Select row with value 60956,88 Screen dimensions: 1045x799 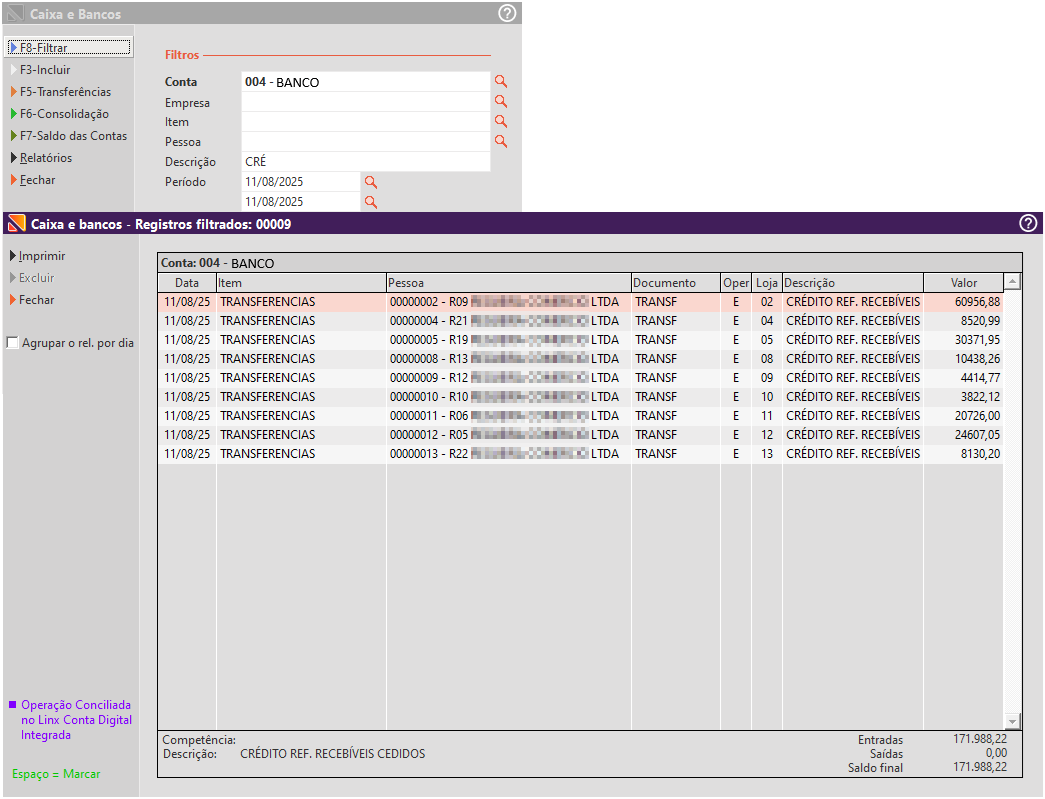click(x=580, y=302)
